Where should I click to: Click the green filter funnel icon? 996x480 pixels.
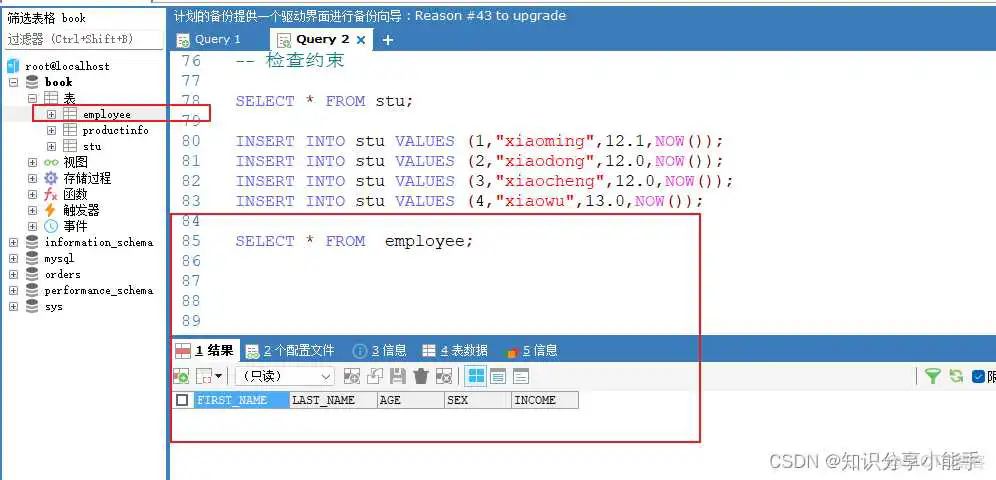(932, 377)
